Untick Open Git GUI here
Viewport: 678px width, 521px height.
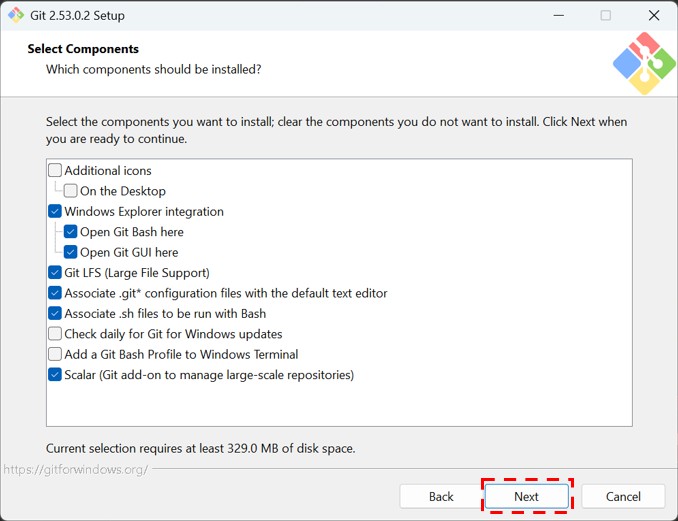click(x=71, y=253)
